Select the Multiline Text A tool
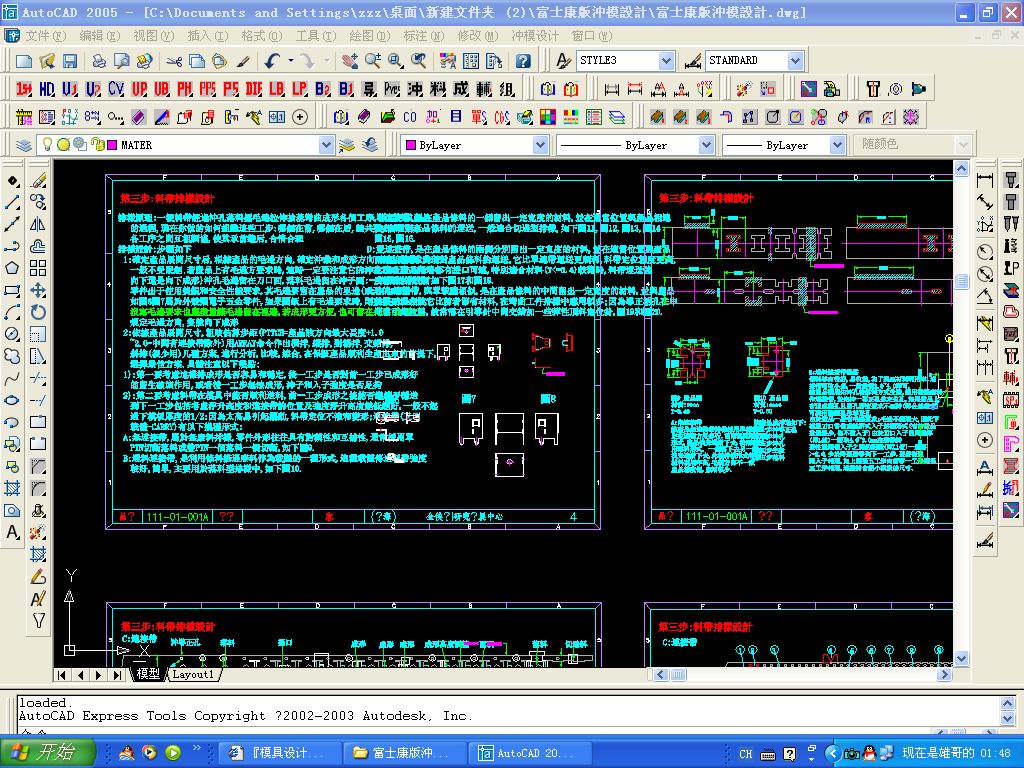 coord(12,532)
